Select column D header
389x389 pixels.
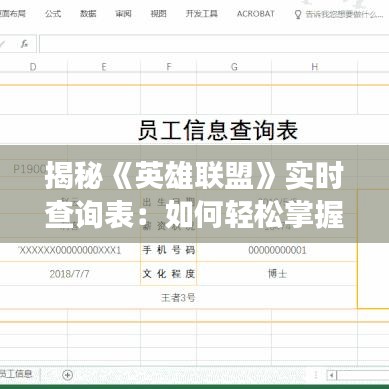pos(33,67)
